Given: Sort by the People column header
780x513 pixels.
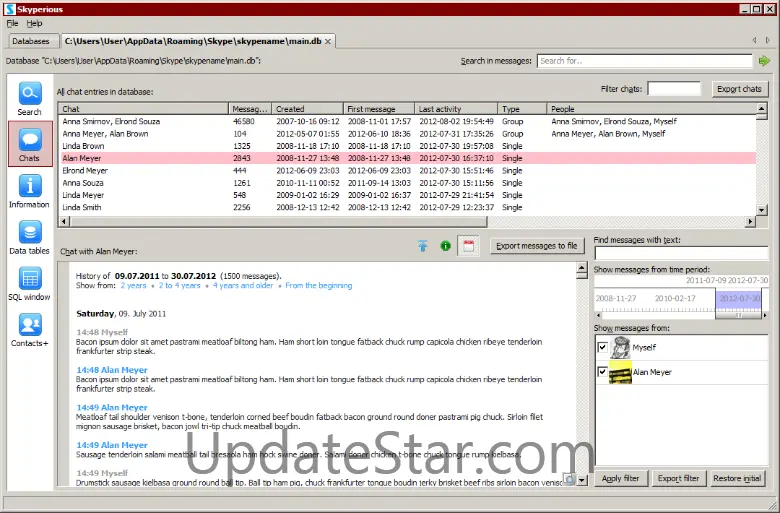Looking at the screenshot, I should coord(651,109).
